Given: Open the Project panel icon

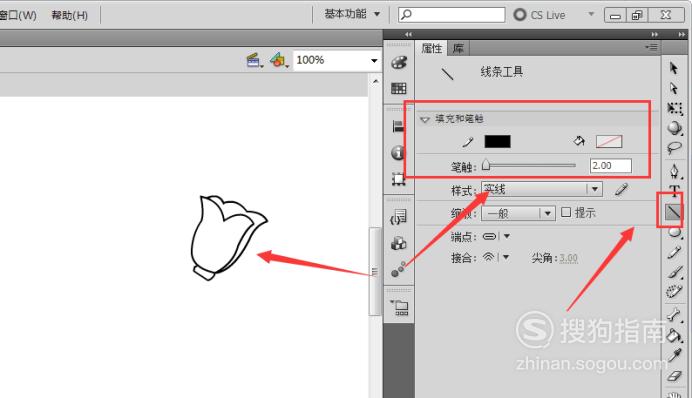Looking at the screenshot, I should (399, 307).
